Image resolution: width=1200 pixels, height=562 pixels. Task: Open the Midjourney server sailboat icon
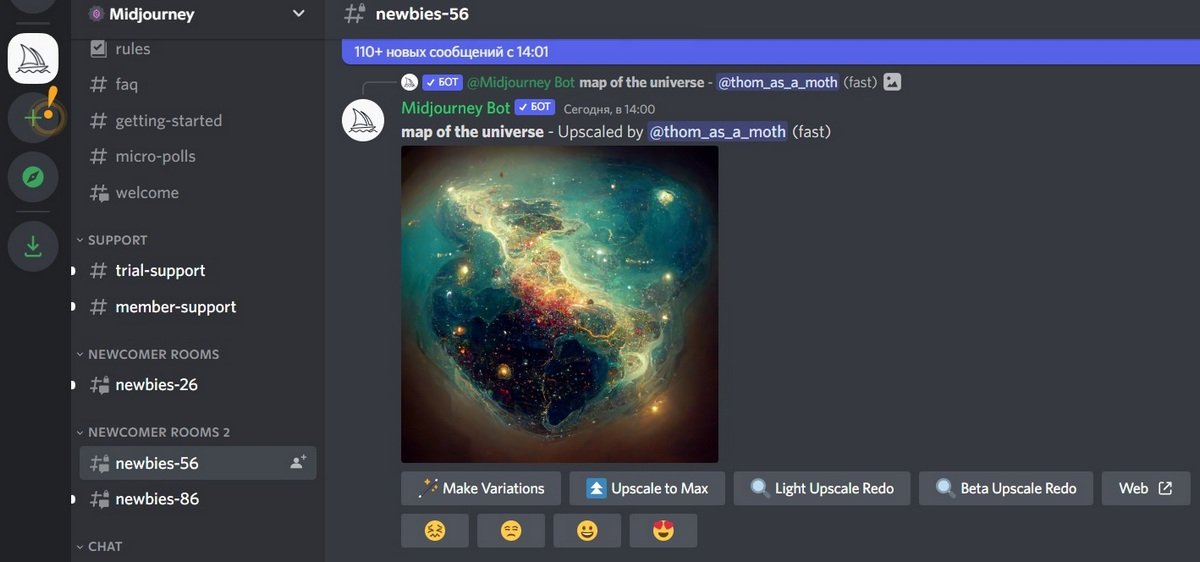pos(33,58)
